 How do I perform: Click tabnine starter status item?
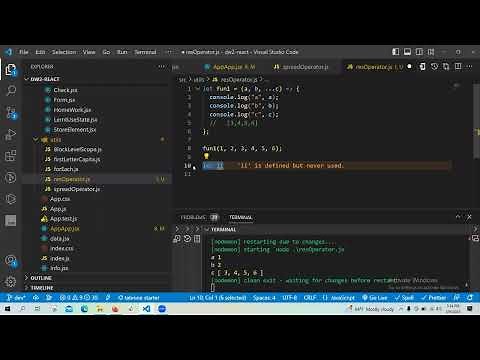139,298
